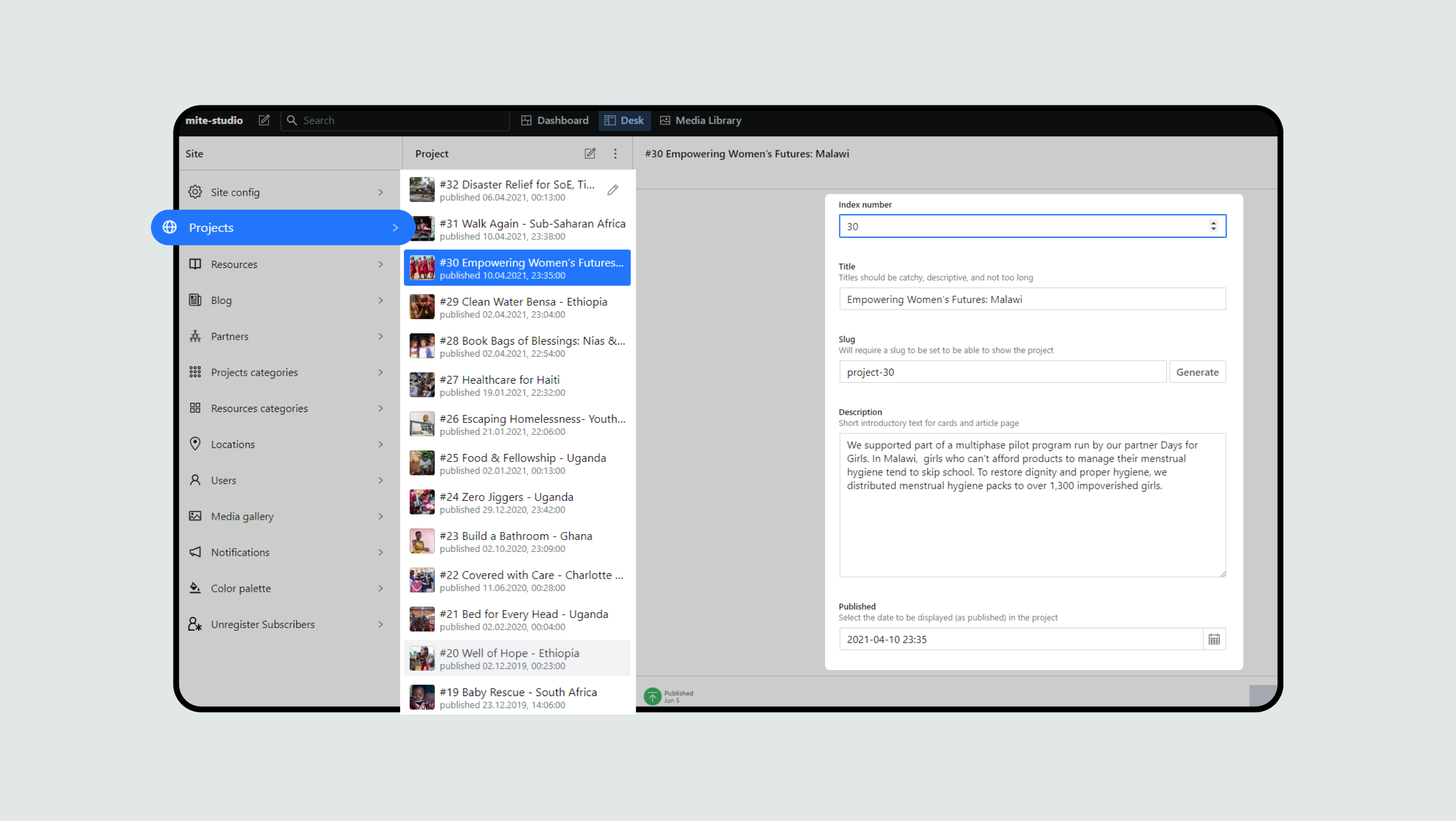Open the three-dot menu in Project pane
Viewport: 1456px width, 821px height.
click(615, 154)
